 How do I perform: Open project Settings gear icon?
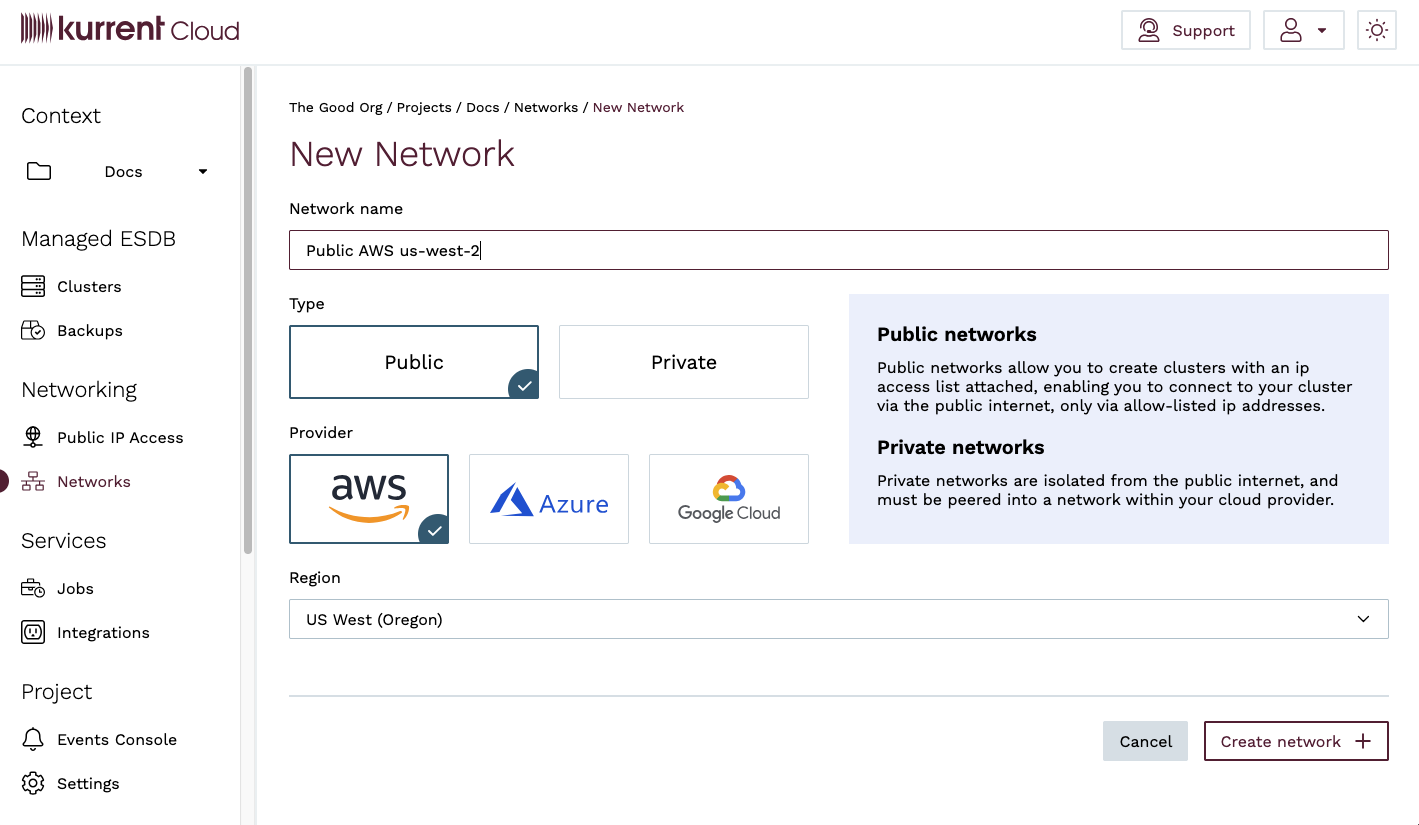click(31, 783)
